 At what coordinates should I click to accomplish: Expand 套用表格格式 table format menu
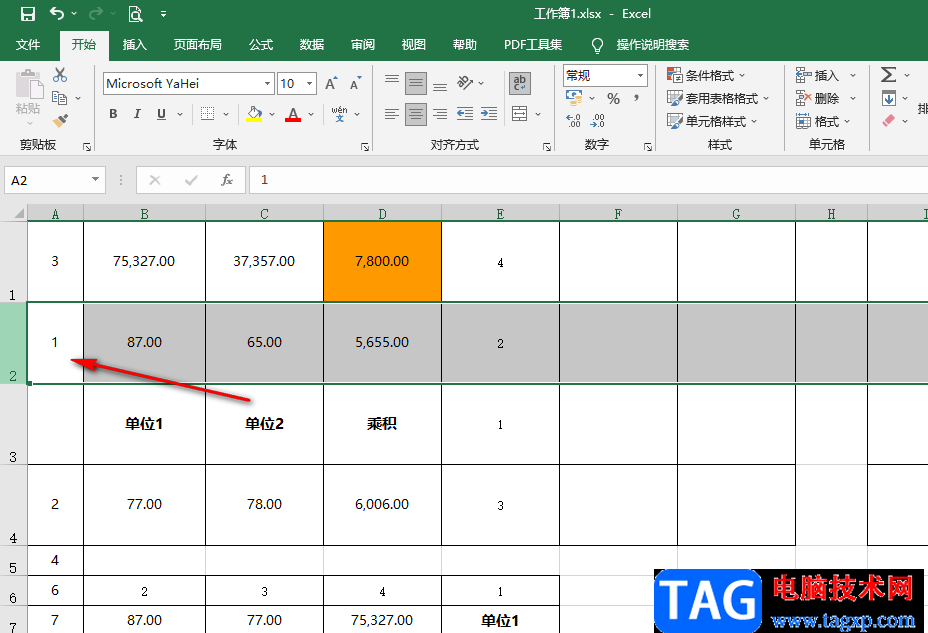point(718,98)
